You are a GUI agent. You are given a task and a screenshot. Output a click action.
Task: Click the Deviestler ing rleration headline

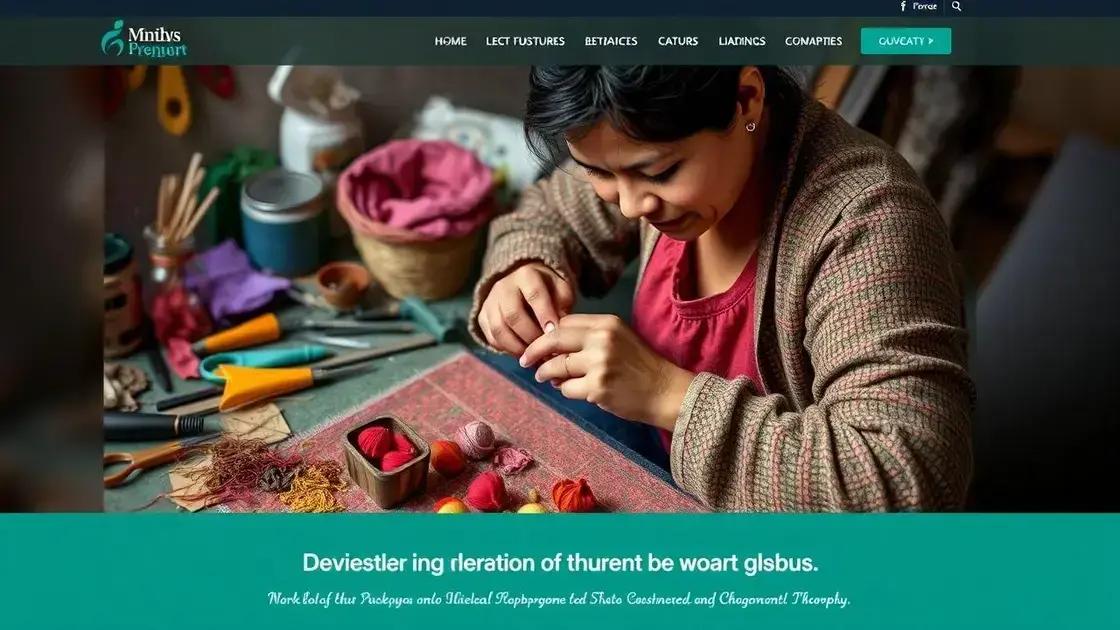[x=560, y=563]
